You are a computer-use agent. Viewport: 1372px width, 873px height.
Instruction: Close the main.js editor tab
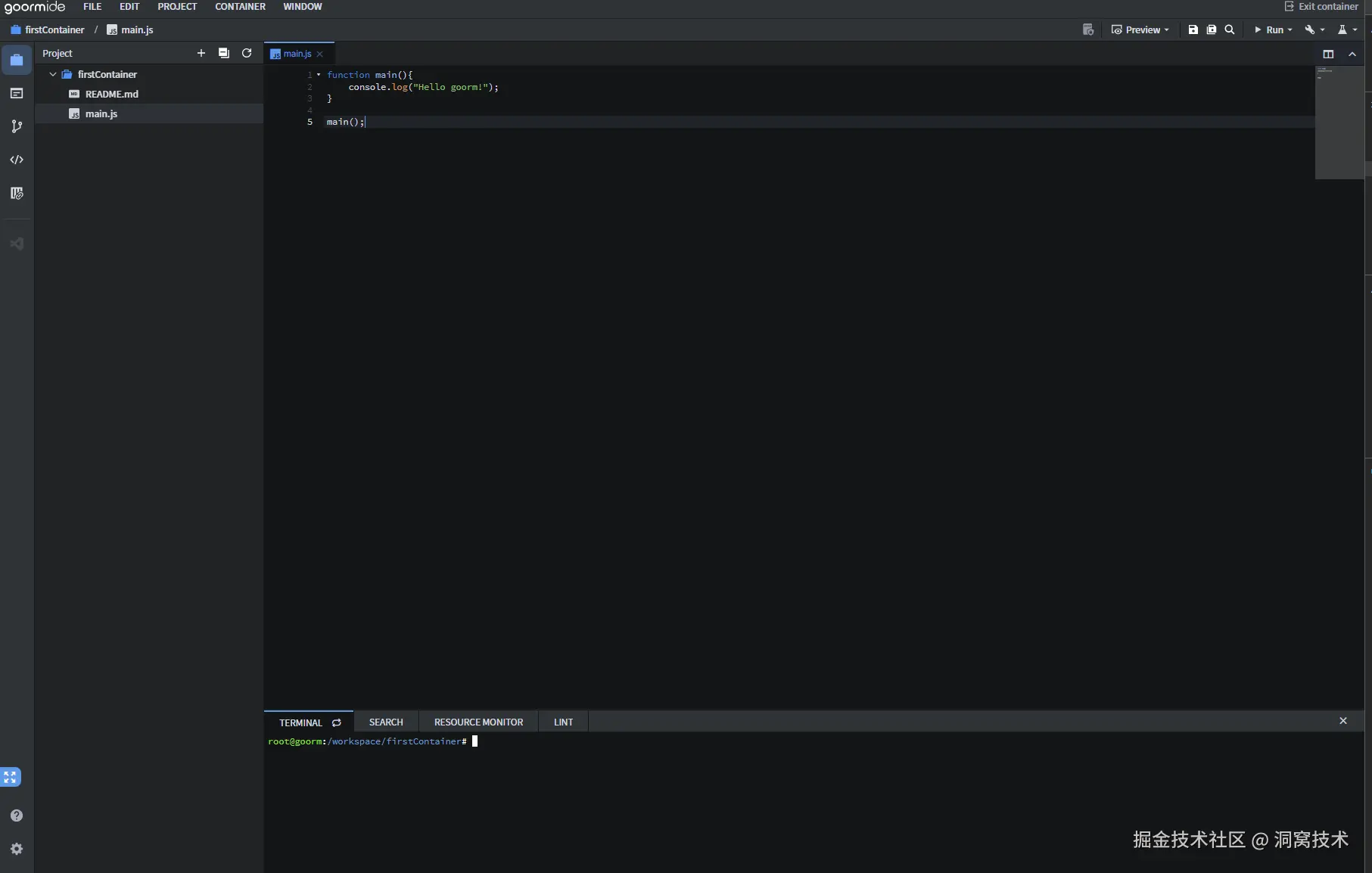pyautogui.click(x=320, y=54)
